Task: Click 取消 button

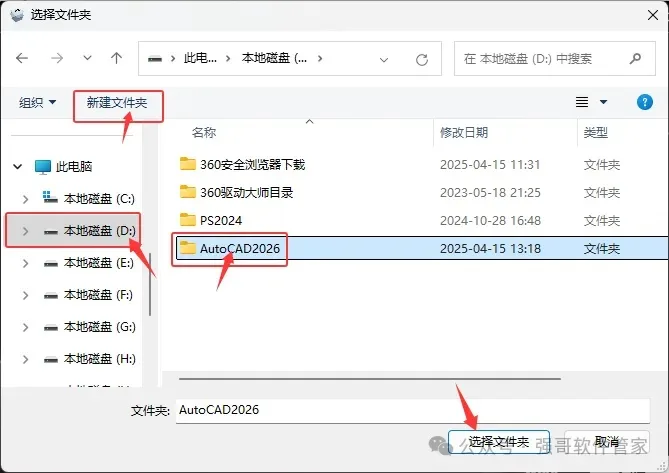Action: point(607,442)
